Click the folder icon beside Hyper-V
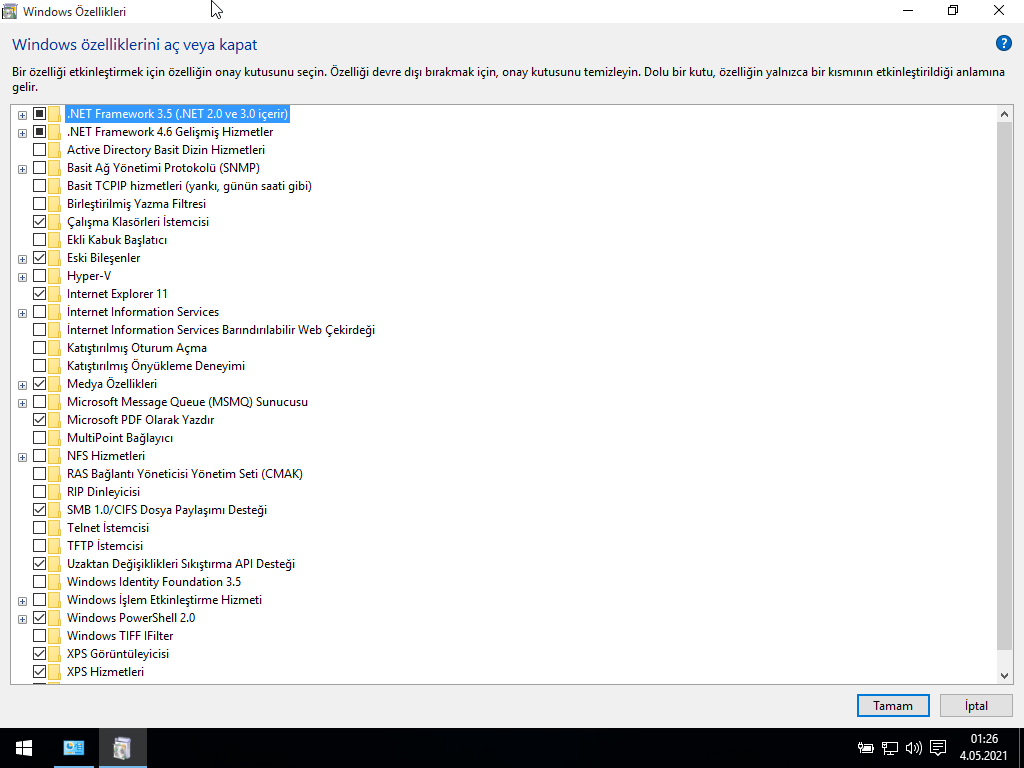Viewport: 1024px width, 768px height. tap(54, 276)
